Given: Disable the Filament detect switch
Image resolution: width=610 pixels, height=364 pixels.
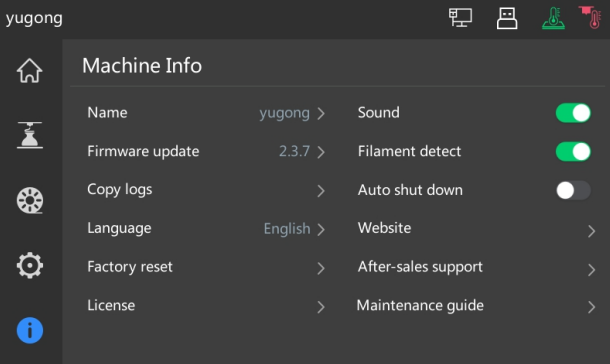Looking at the screenshot, I should pos(573,152).
